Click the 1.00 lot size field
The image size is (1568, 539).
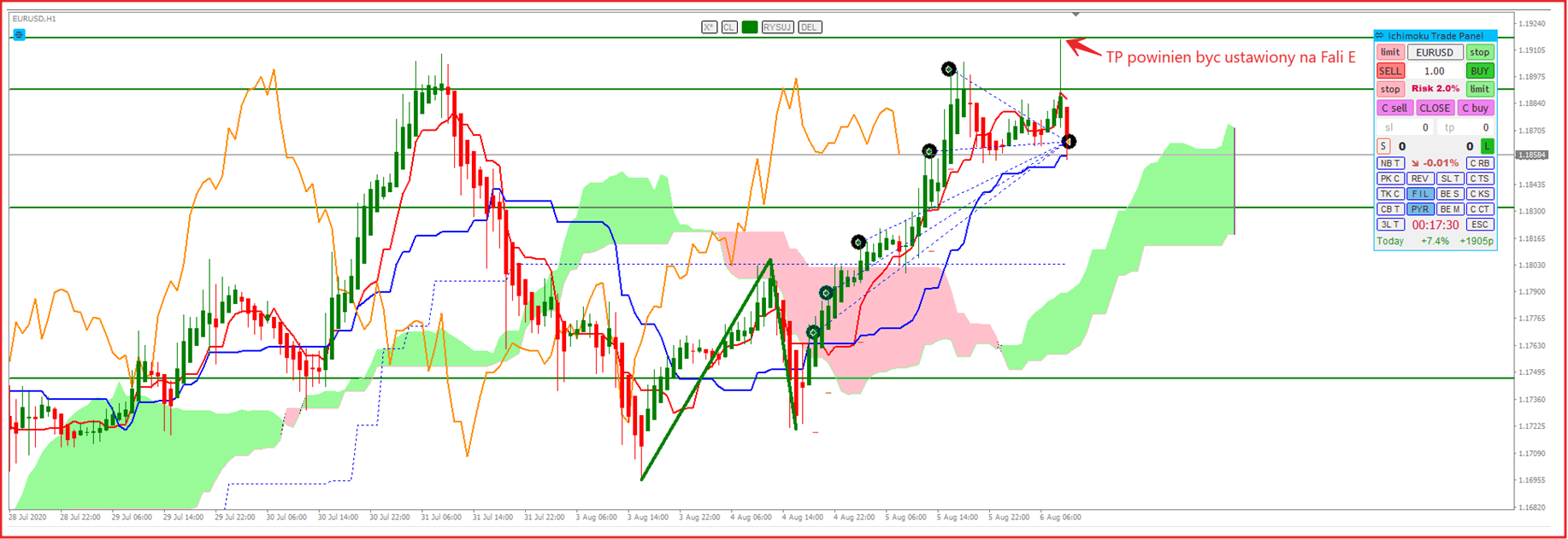coord(1434,71)
